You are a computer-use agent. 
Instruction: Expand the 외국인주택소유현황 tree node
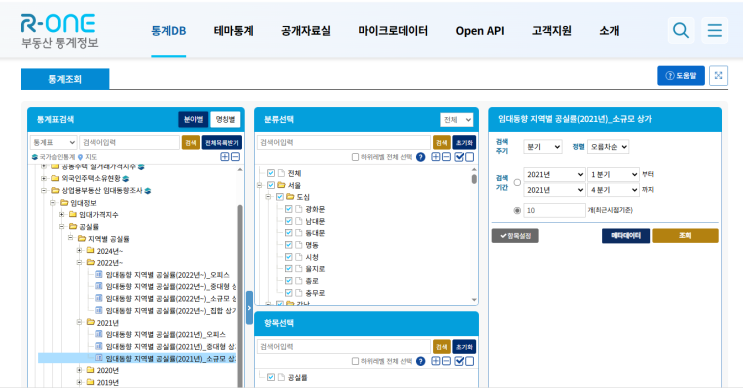[x=44, y=179]
